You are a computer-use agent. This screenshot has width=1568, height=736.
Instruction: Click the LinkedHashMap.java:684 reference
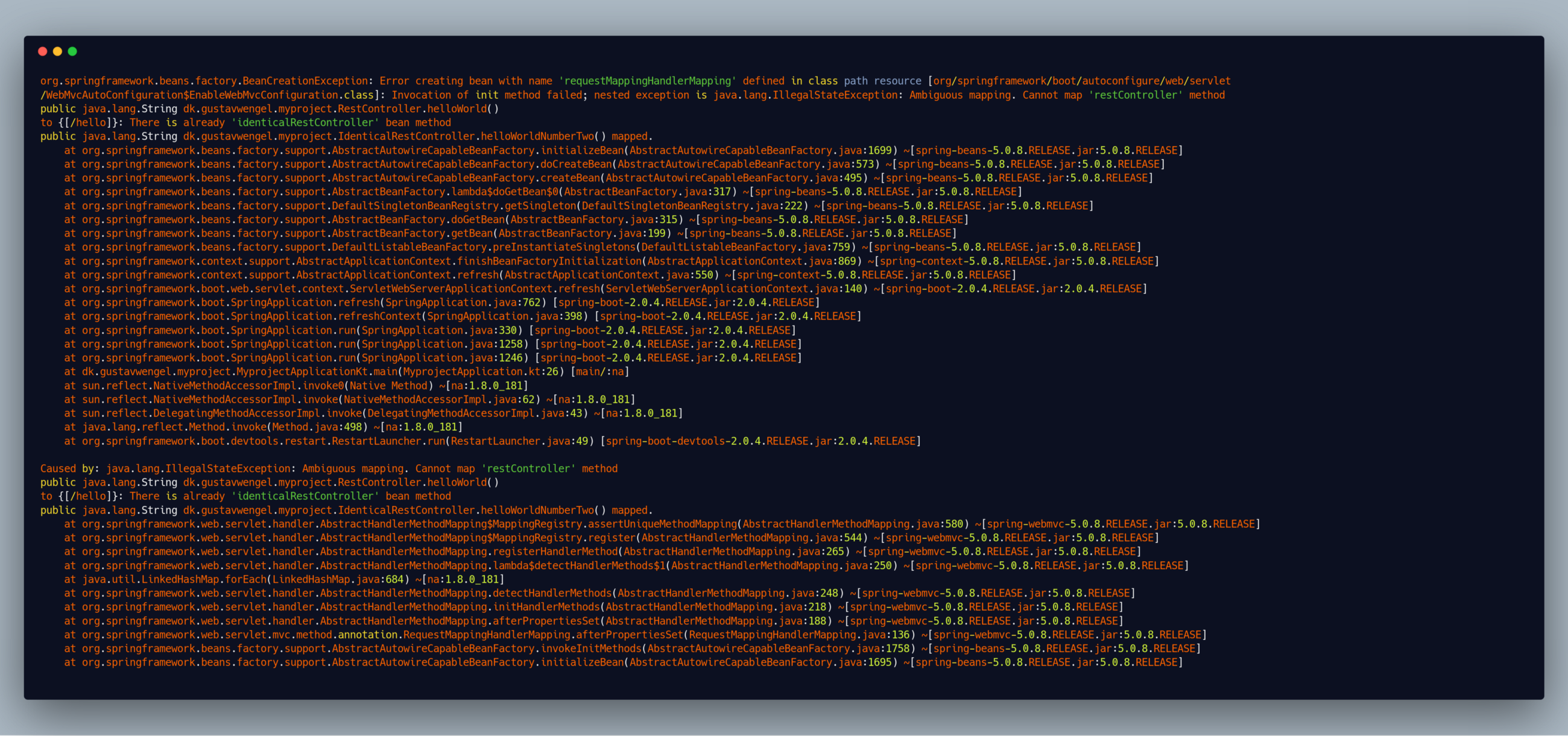click(x=338, y=579)
